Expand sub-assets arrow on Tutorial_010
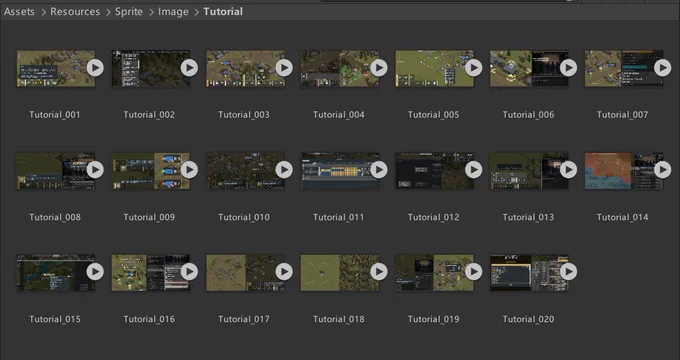Image resolution: width=680 pixels, height=360 pixels. pos(284,170)
